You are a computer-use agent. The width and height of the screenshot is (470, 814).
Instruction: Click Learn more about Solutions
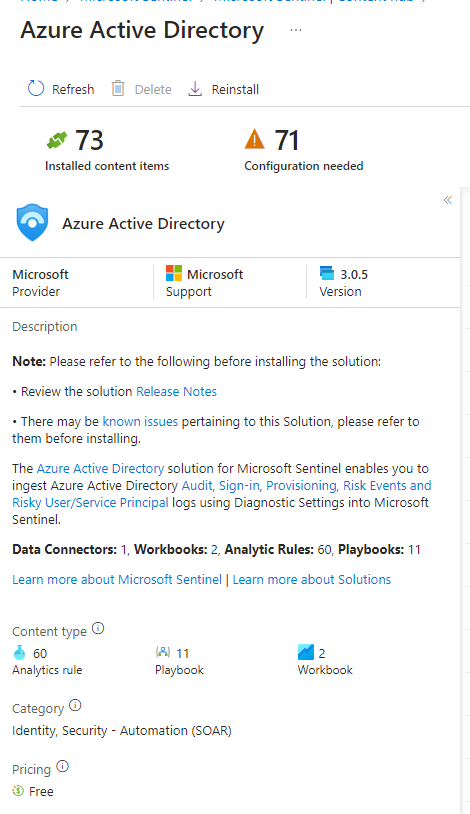coord(312,579)
